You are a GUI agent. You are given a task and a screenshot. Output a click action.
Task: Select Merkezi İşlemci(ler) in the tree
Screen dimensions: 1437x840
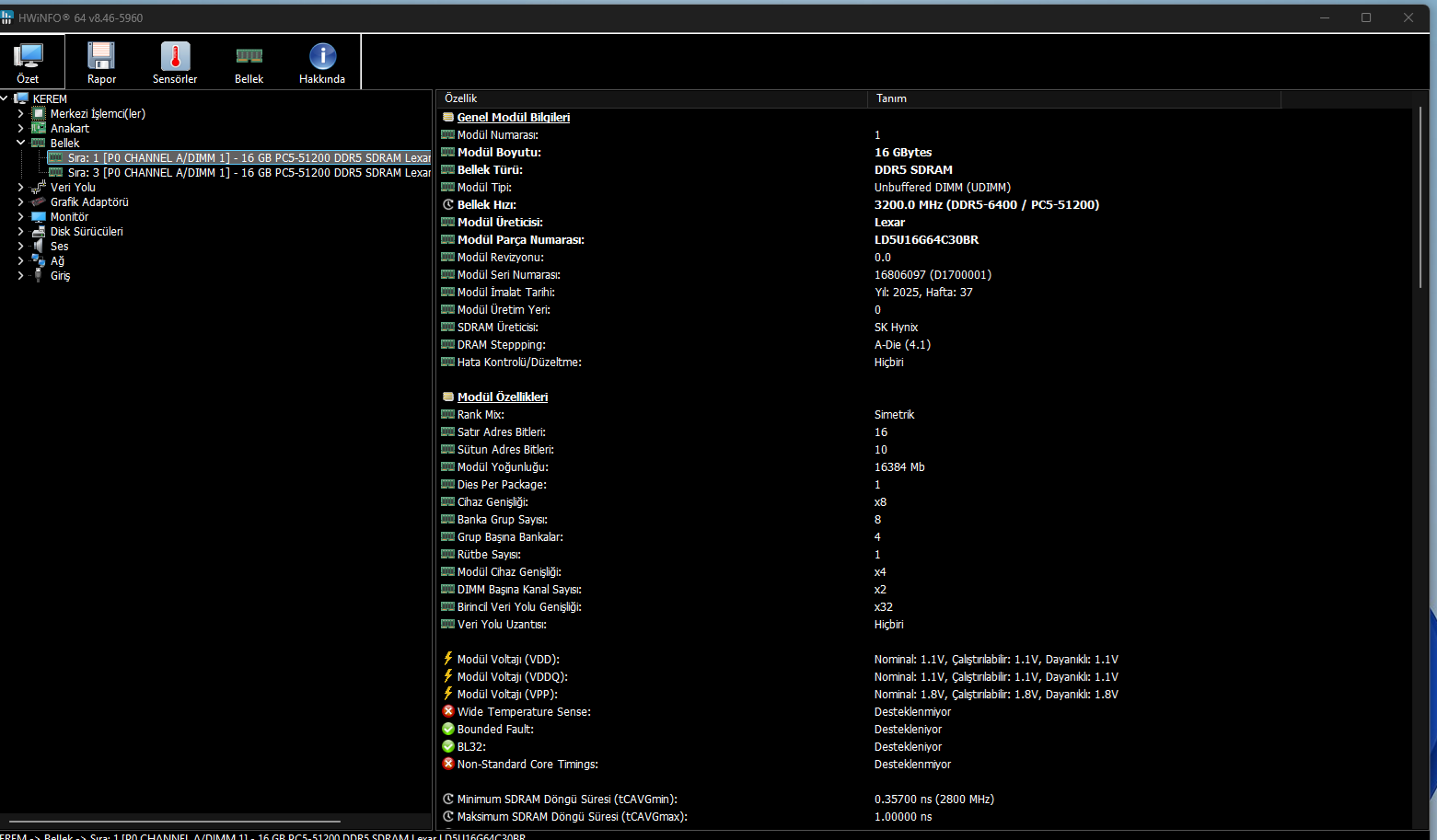pyautogui.click(x=98, y=114)
